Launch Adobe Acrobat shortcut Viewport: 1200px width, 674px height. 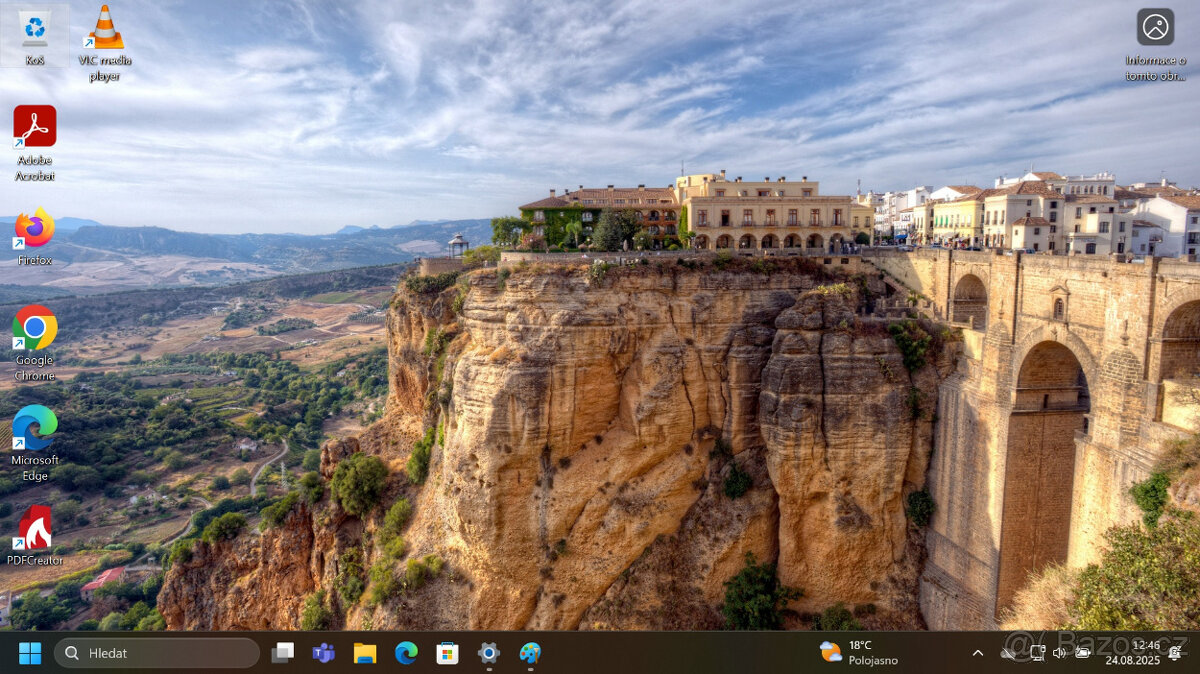coord(34,130)
